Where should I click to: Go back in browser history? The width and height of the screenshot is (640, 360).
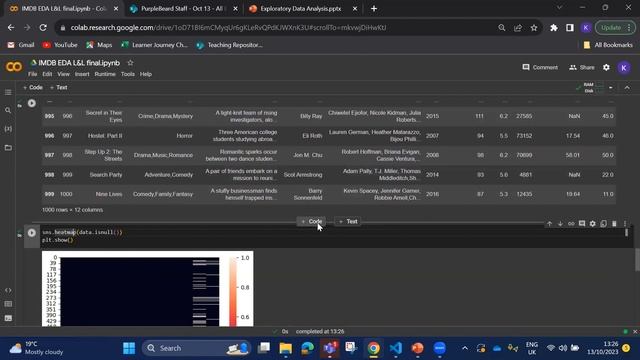[11, 28]
